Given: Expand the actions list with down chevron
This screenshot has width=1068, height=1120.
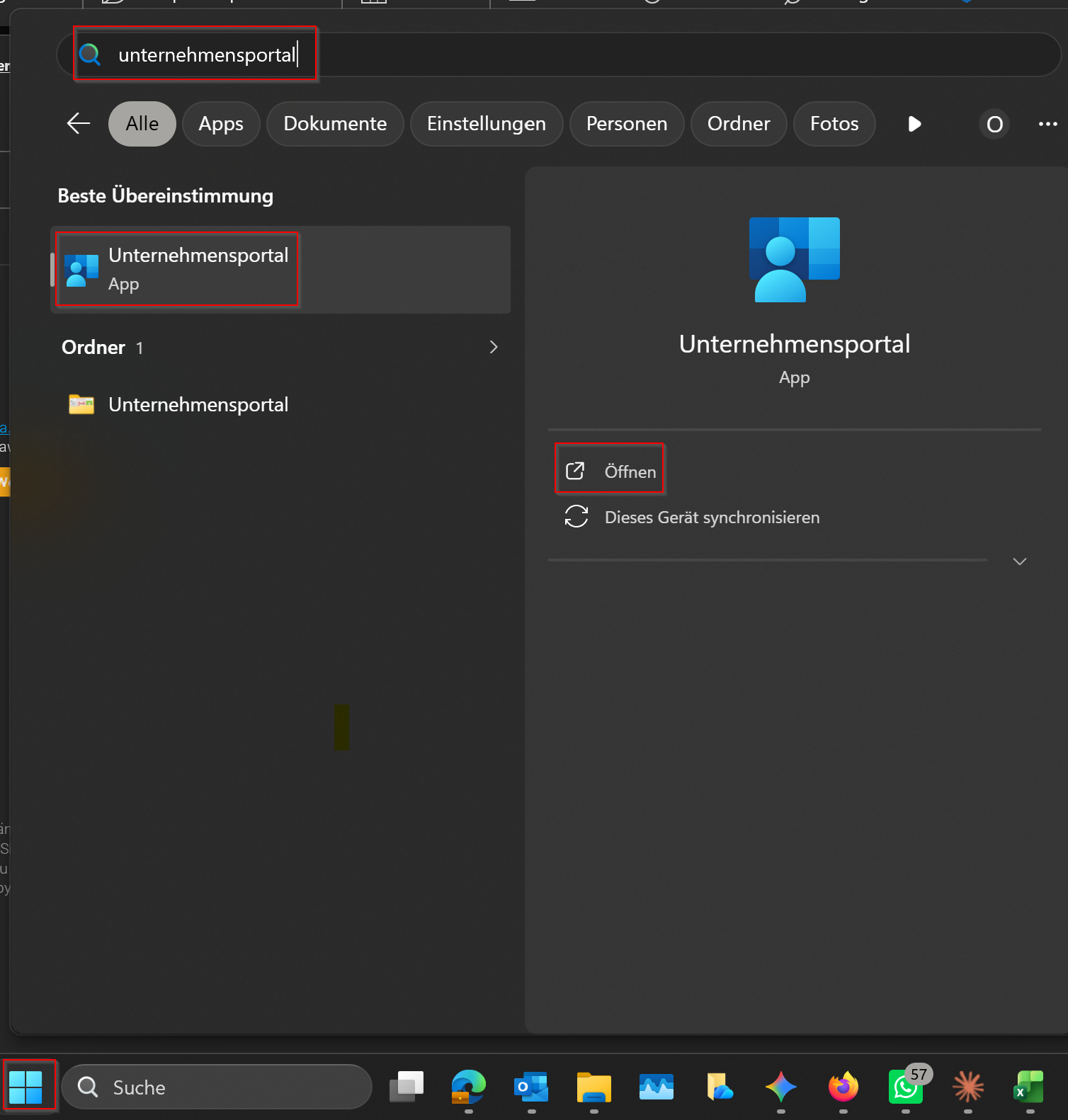Looking at the screenshot, I should pos(1020,561).
